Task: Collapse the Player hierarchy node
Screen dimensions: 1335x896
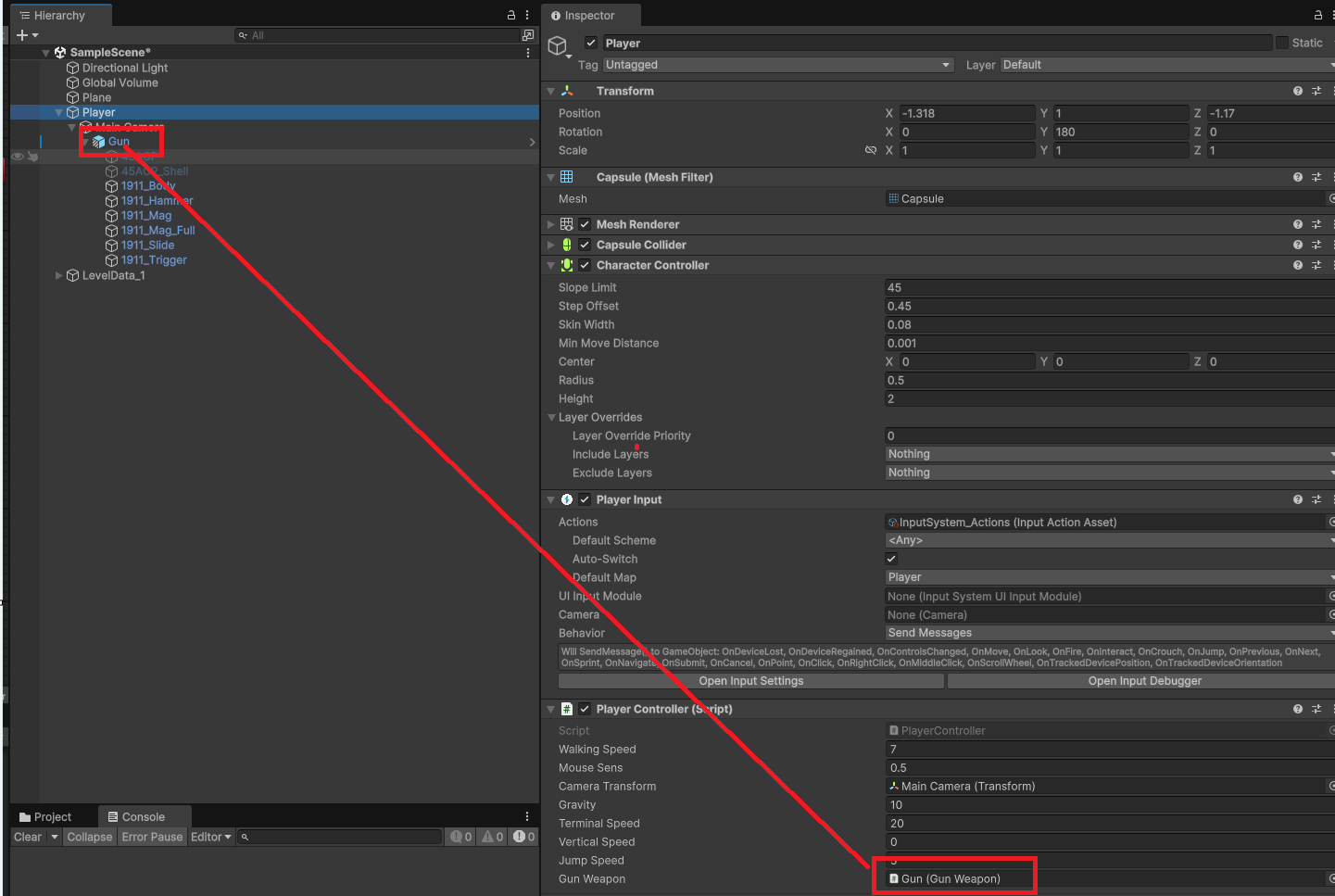Action: pyautogui.click(x=59, y=112)
